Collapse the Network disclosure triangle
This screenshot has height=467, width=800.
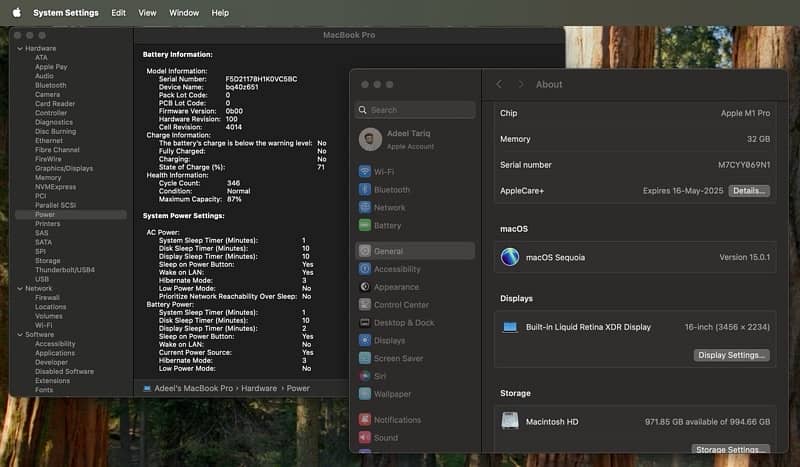point(20,288)
